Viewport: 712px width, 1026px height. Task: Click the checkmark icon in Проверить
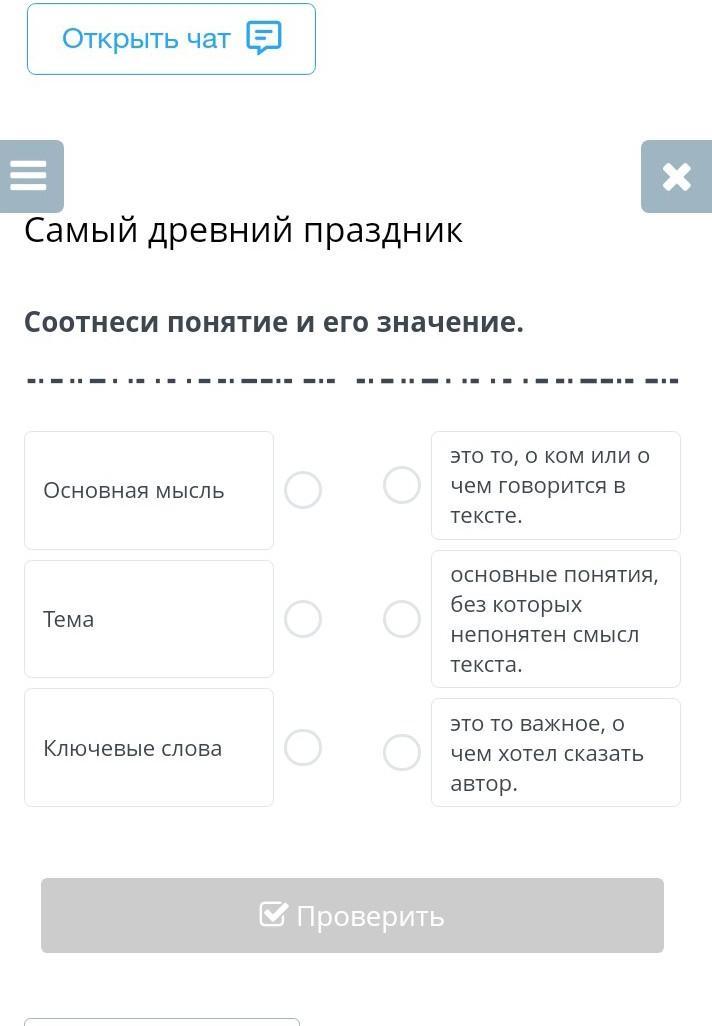coord(273,914)
